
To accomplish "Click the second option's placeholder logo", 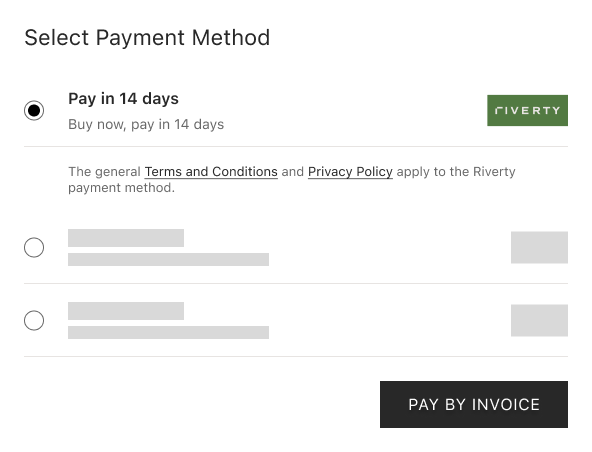I will (x=539, y=247).
